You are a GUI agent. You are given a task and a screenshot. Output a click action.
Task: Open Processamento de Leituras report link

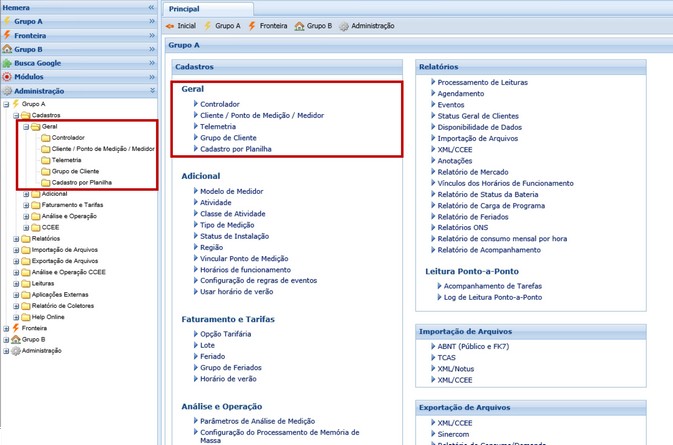(482, 83)
